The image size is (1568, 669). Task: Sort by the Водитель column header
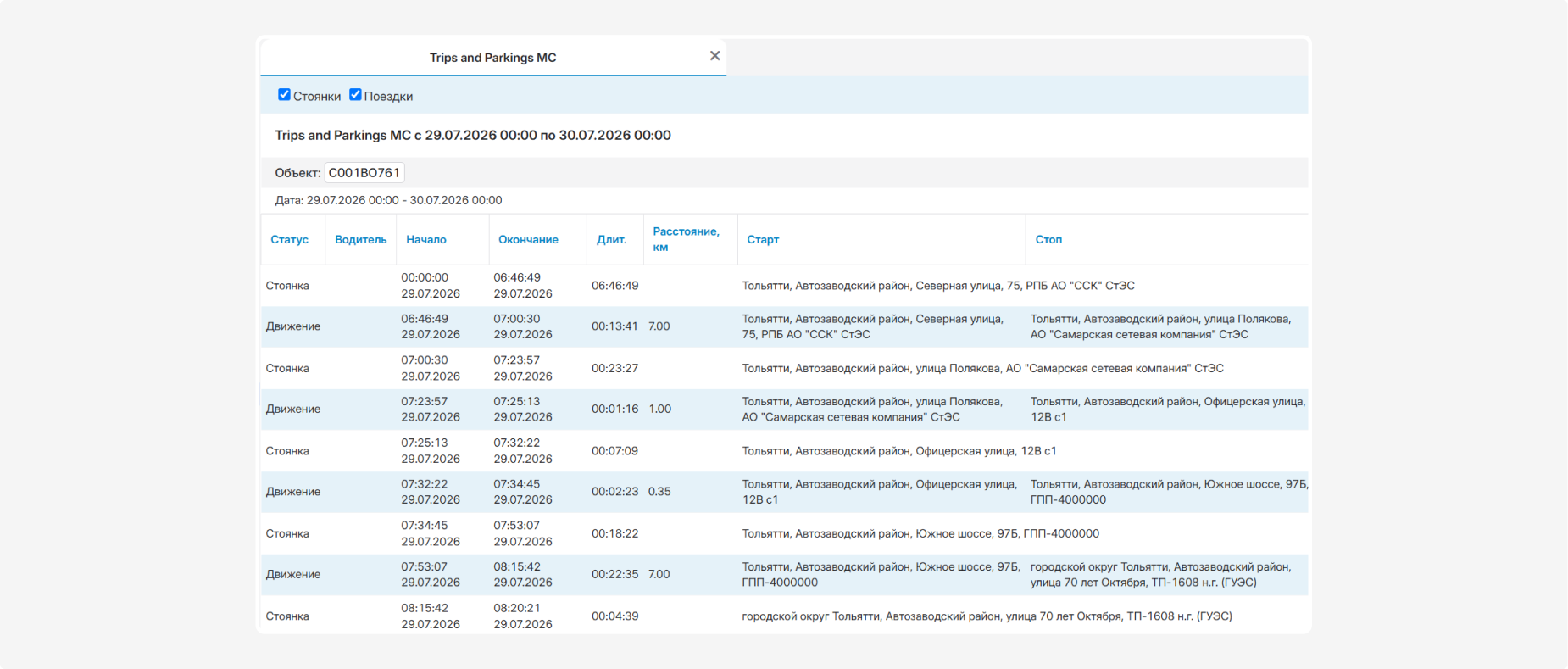(360, 240)
